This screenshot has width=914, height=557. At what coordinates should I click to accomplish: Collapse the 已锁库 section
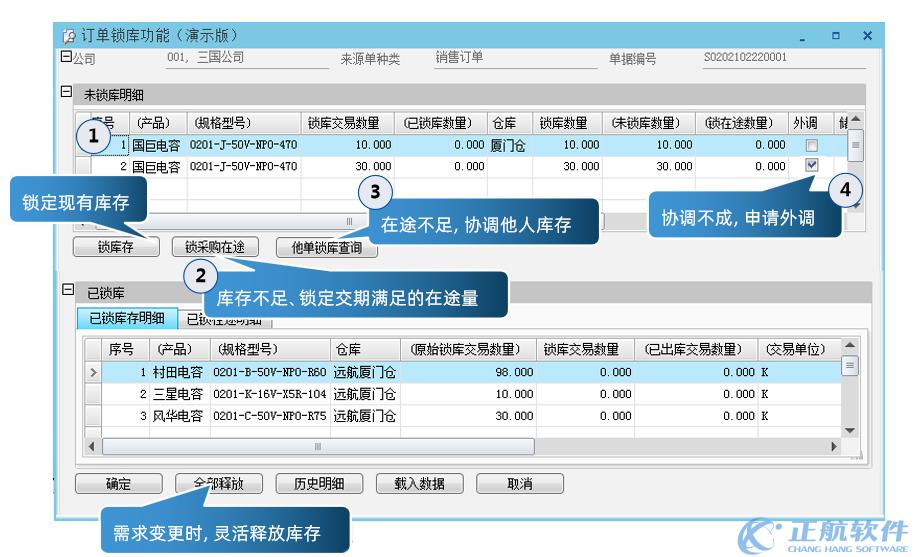[67, 291]
